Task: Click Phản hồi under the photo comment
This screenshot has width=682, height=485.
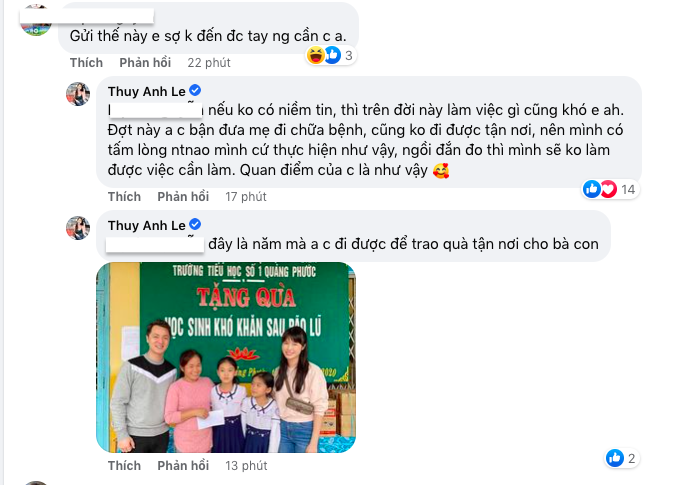Action: [183, 465]
